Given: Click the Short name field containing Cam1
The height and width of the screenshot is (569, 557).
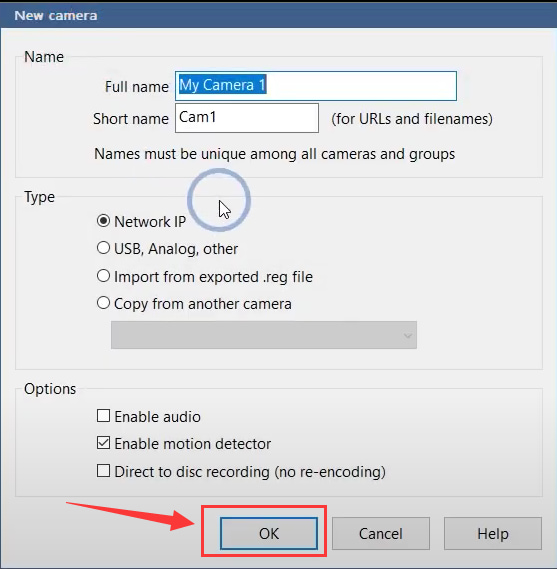Looking at the screenshot, I should 247,118.
